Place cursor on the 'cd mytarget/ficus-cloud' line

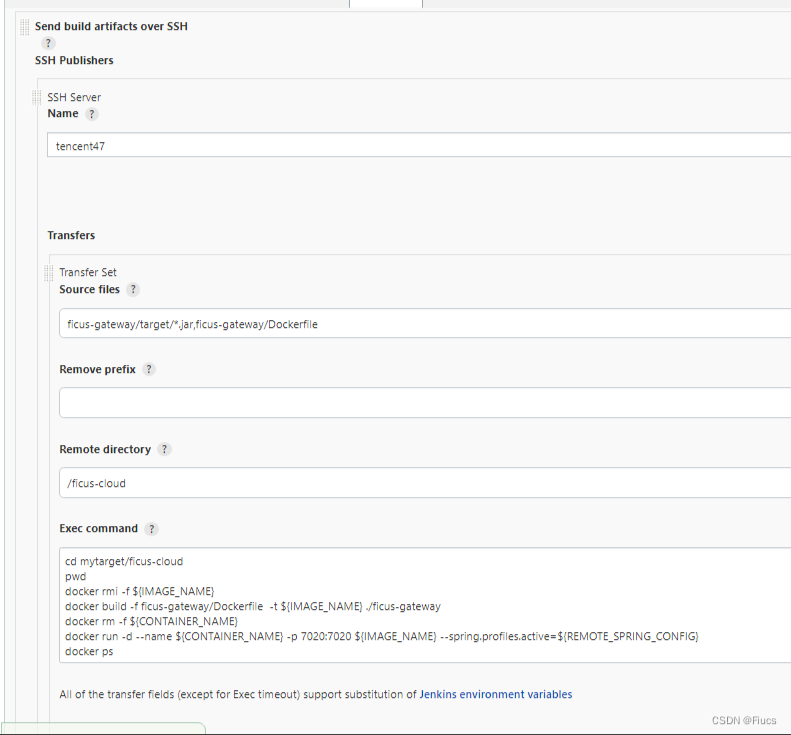pos(124,562)
